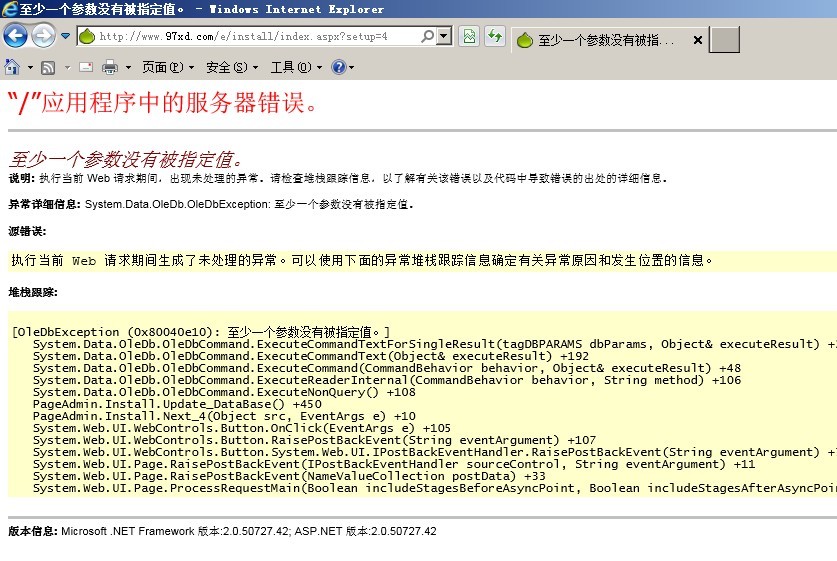Screen dimensions: 837x561
Task: Click the Compatibility View broken-page icon
Action: pos(468,37)
